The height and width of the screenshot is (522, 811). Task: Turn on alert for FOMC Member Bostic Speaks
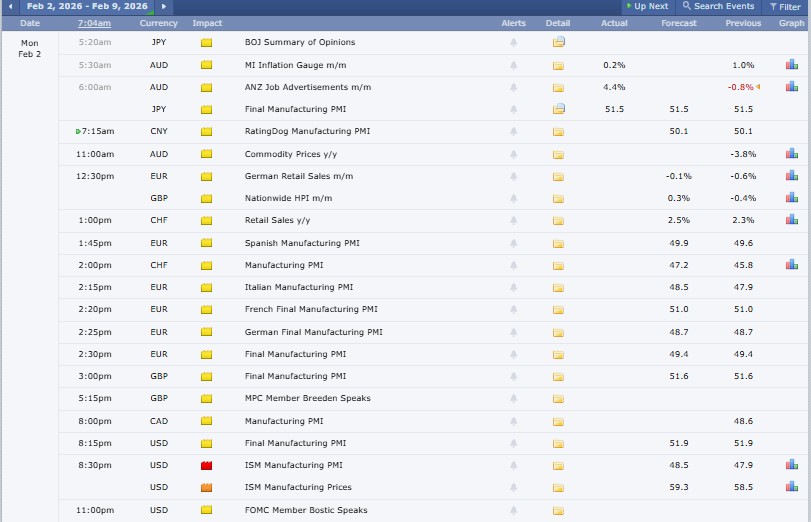pyautogui.click(x=514, y=510)
